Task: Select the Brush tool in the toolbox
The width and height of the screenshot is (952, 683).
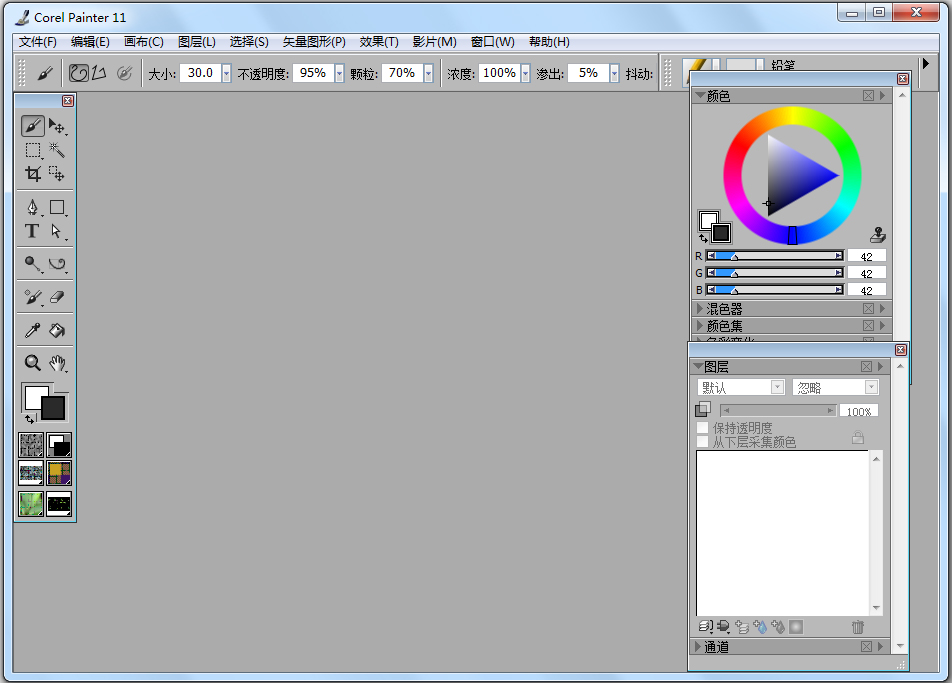Action: point(33,126)
